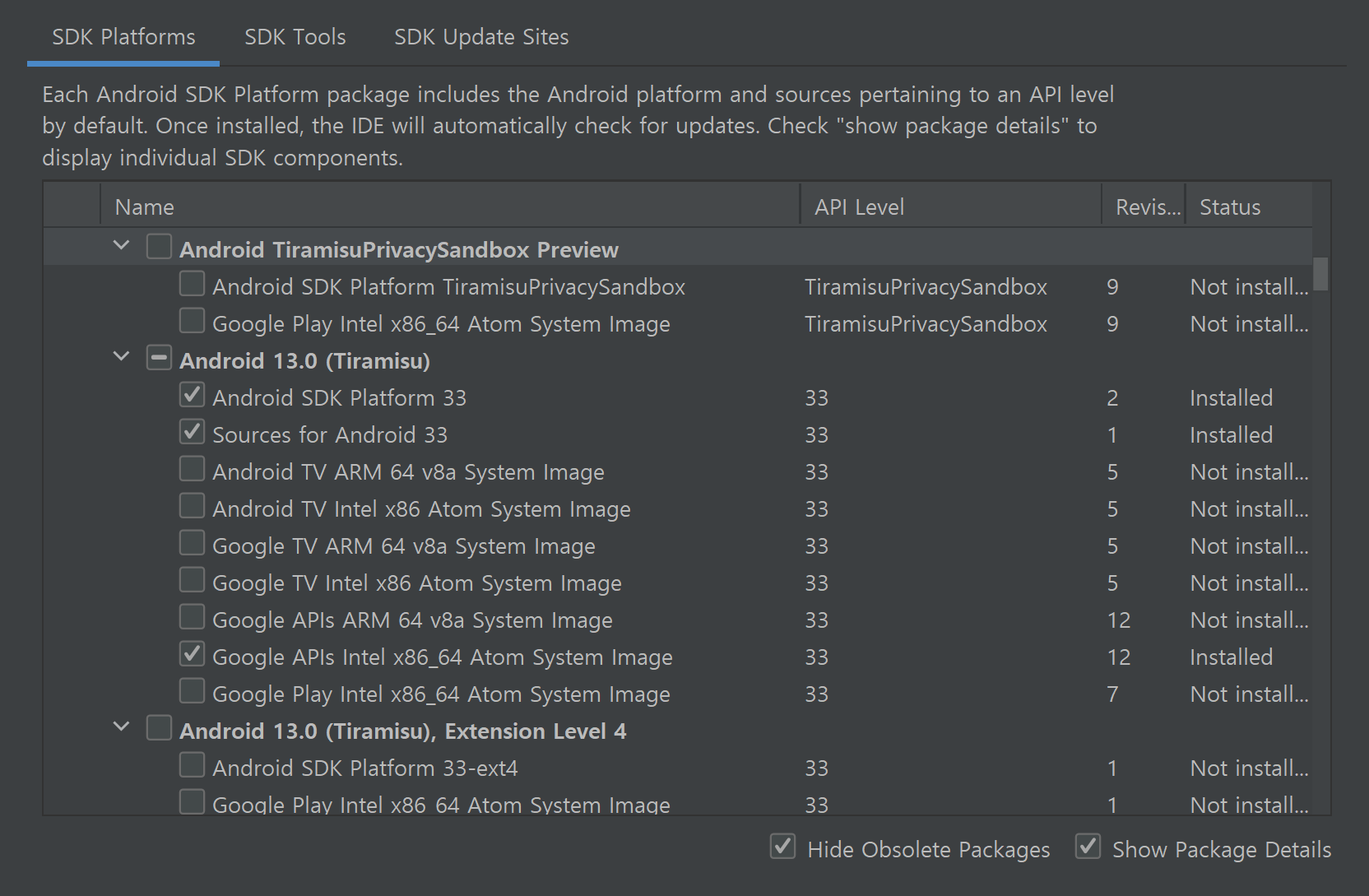Click the vertical scrollbar thumb

(x=1320, y=275)
